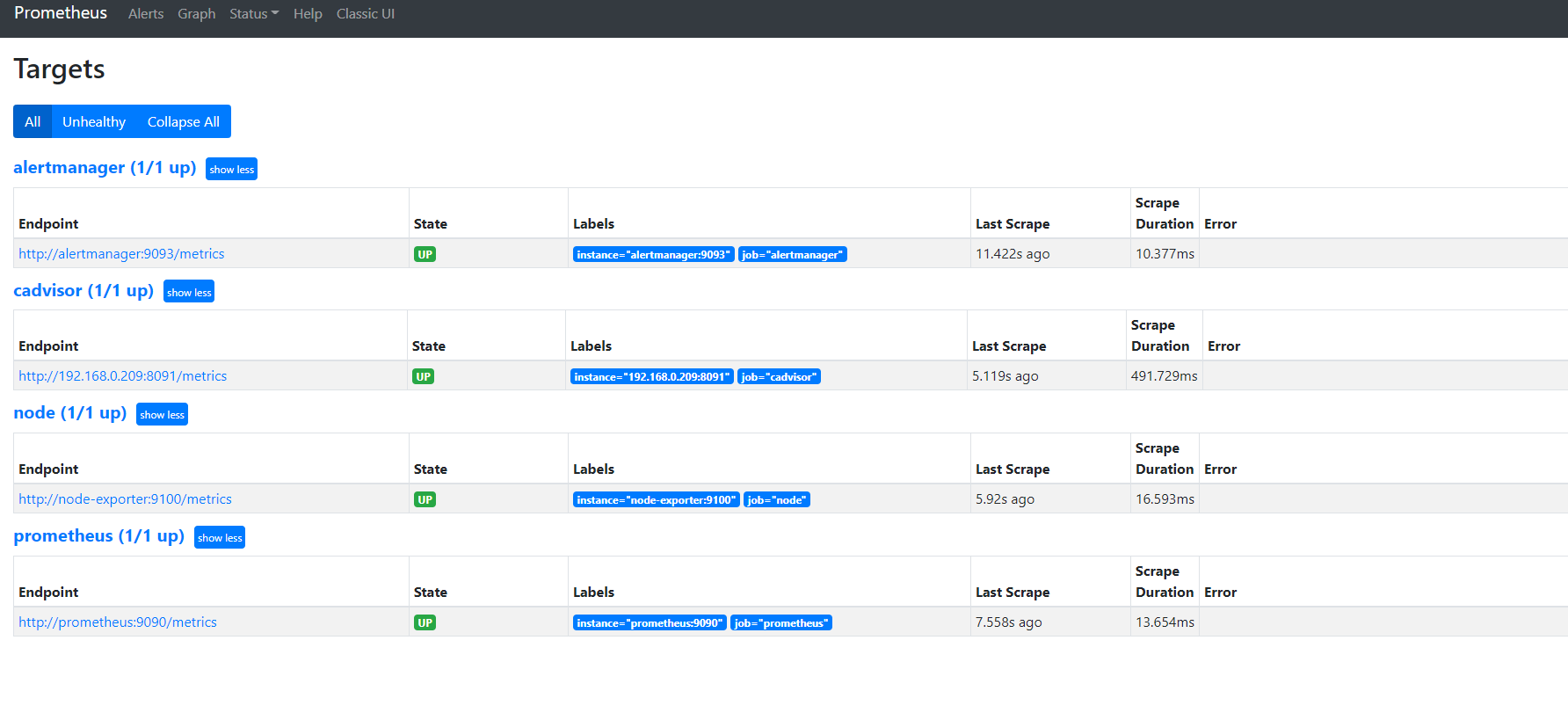Click the UP badge in node-exporter row
The image size is (1568, 713).
point(425,499)
